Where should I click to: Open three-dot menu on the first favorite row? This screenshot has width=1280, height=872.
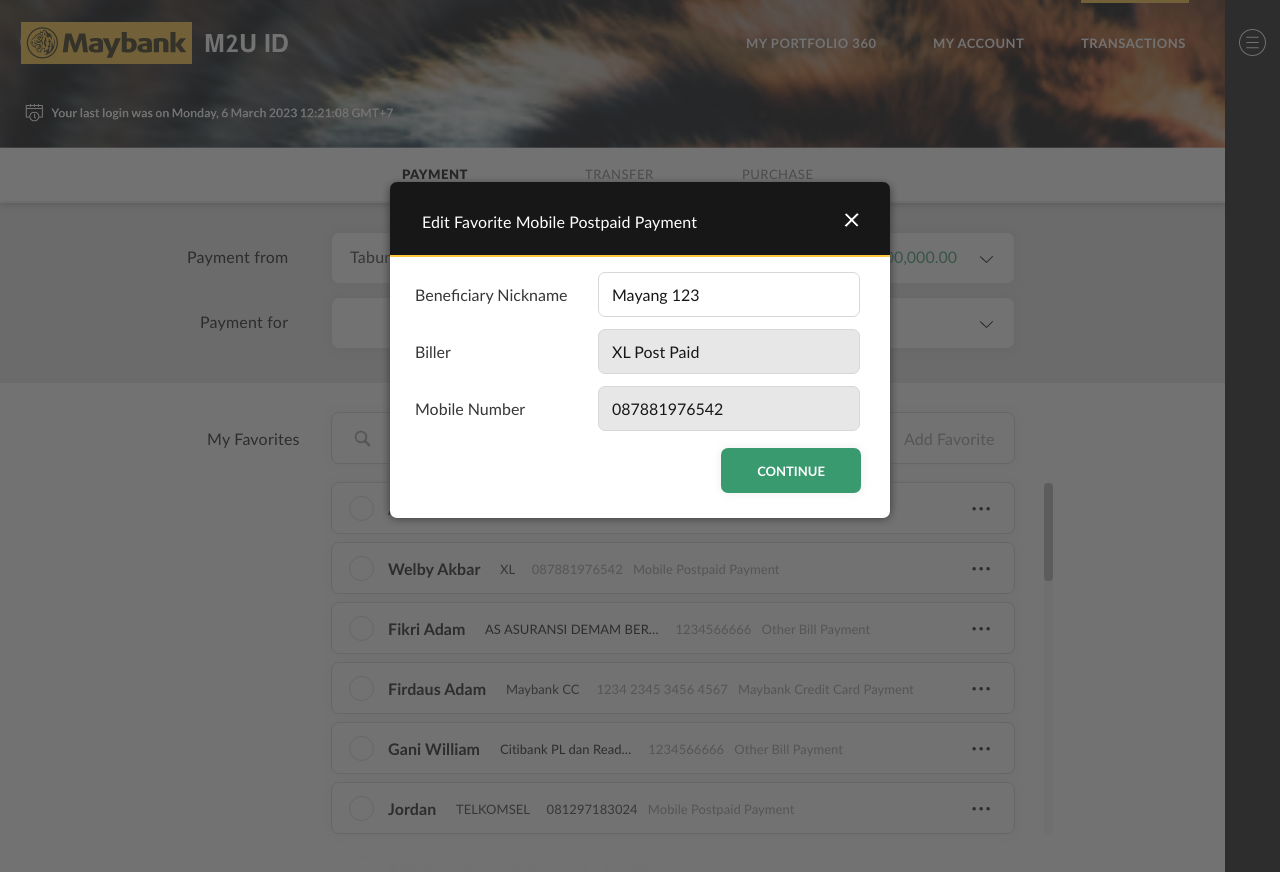981,509
